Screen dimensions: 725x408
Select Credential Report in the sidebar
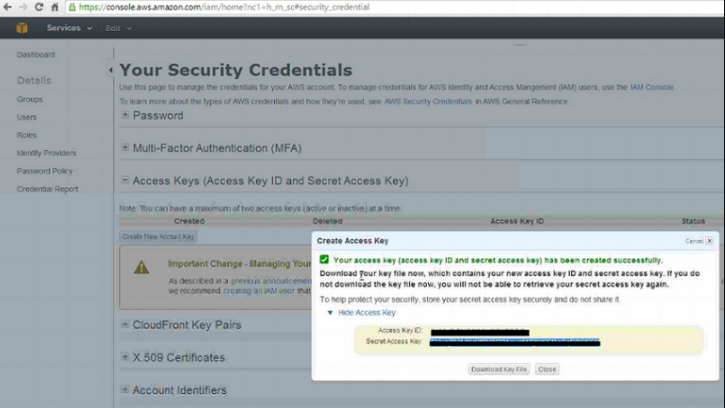(x=47, y=189)
